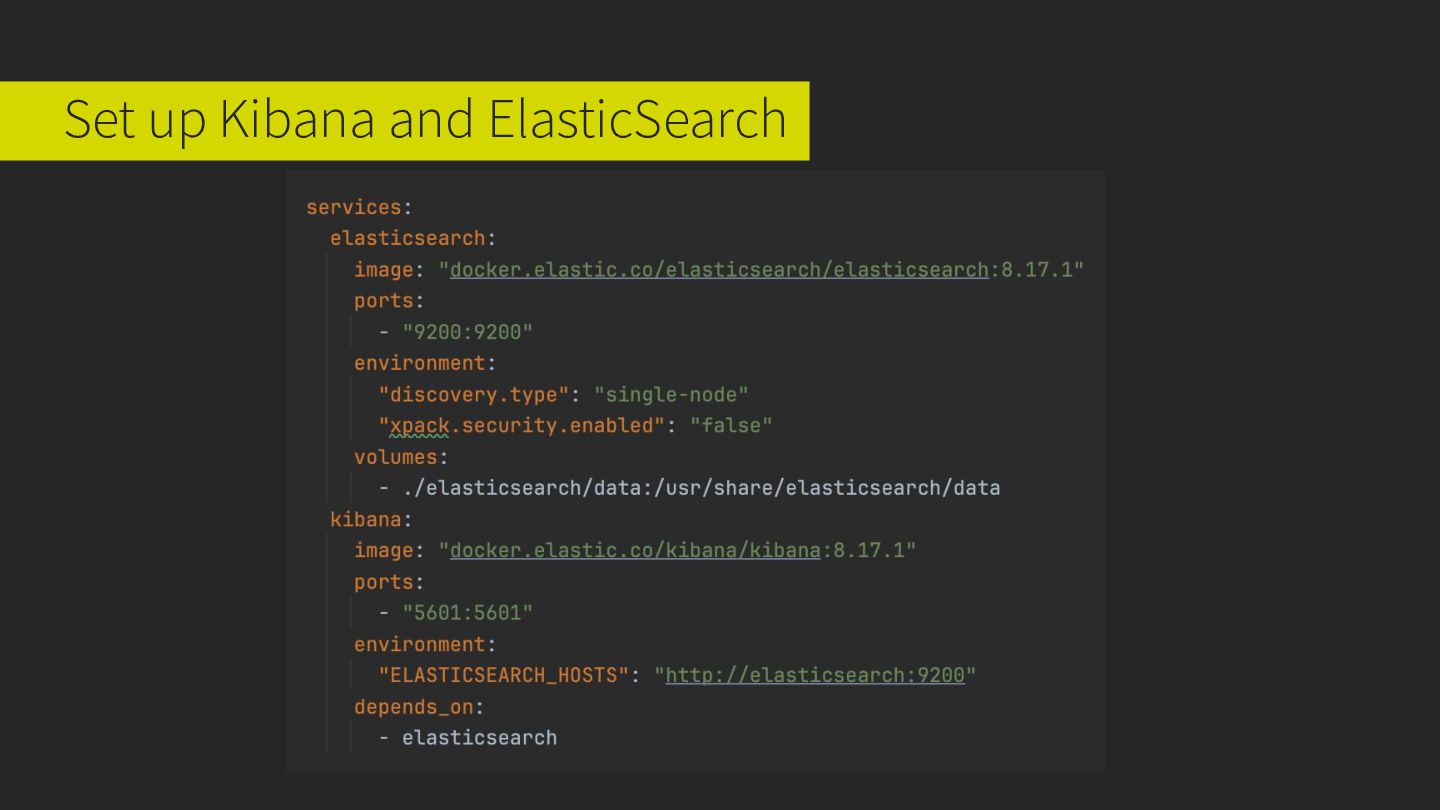
Task: Click the ':8.17.1' version tag on elasticsearch image
Action: click(x=1036, y=269)
